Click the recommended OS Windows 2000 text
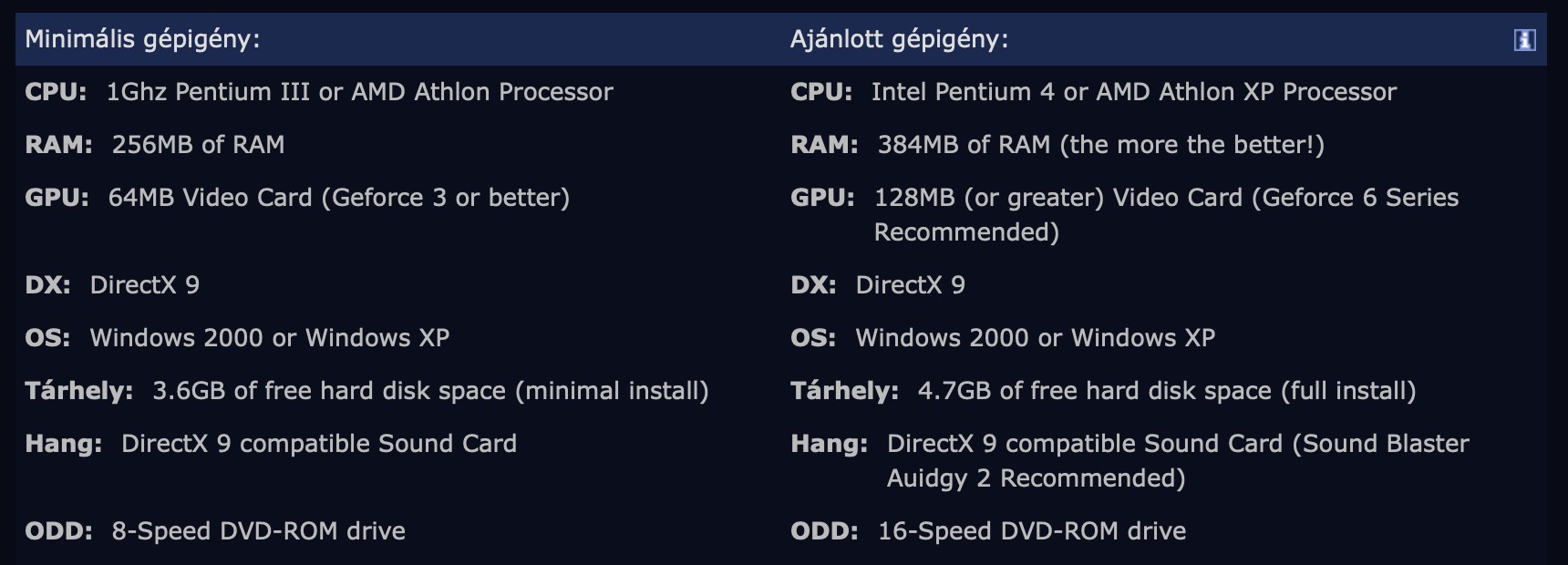The width and height of the screenshot is (1568, 565). 1035,338
